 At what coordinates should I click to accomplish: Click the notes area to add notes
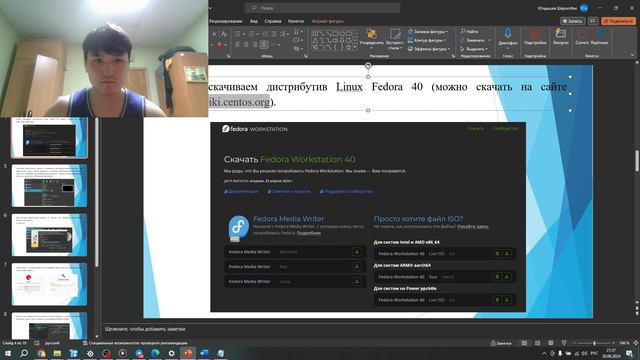pos(367,329)
